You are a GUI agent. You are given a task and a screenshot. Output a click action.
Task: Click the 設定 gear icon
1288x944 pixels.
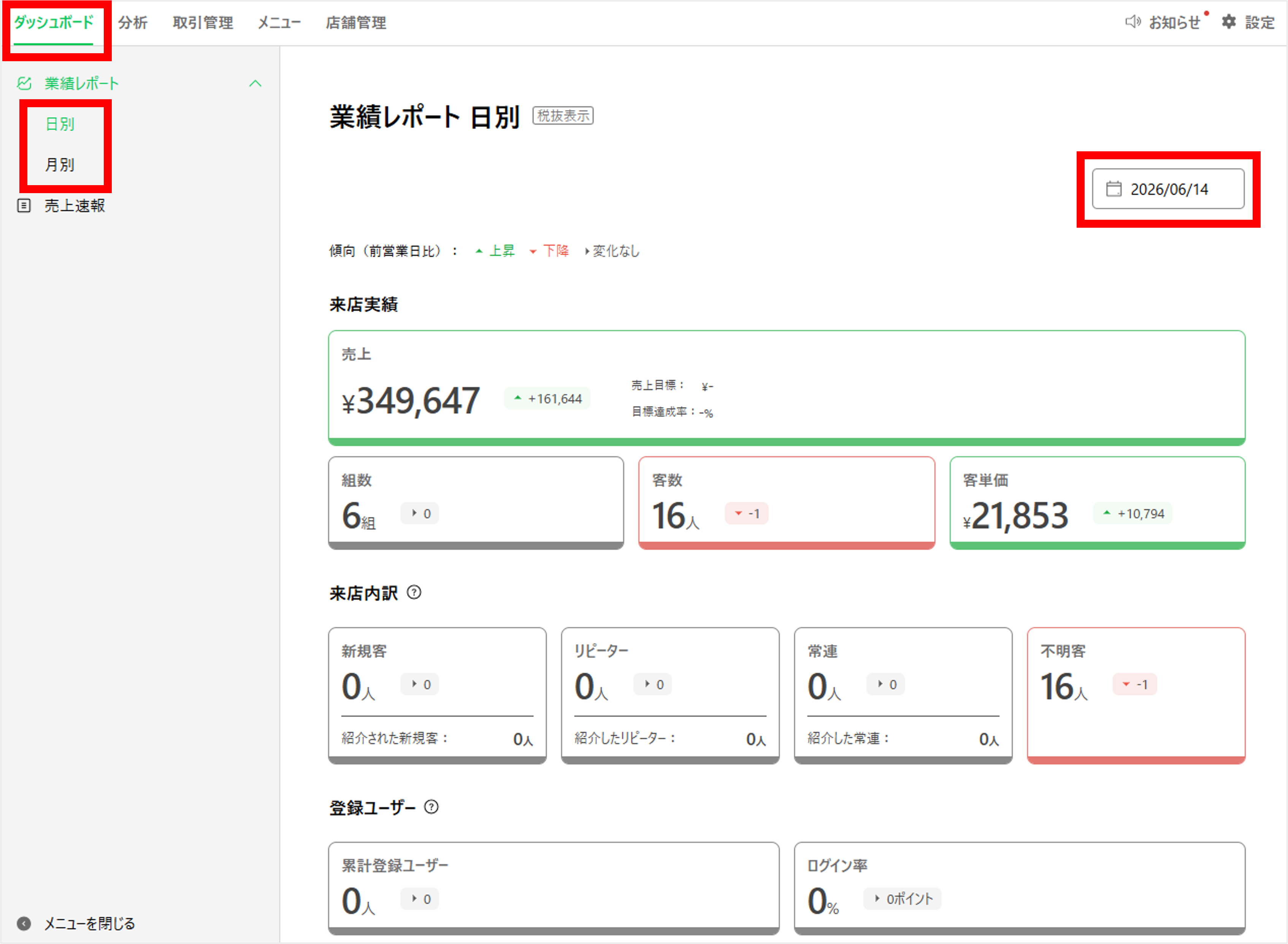[x=1229, y=22]
